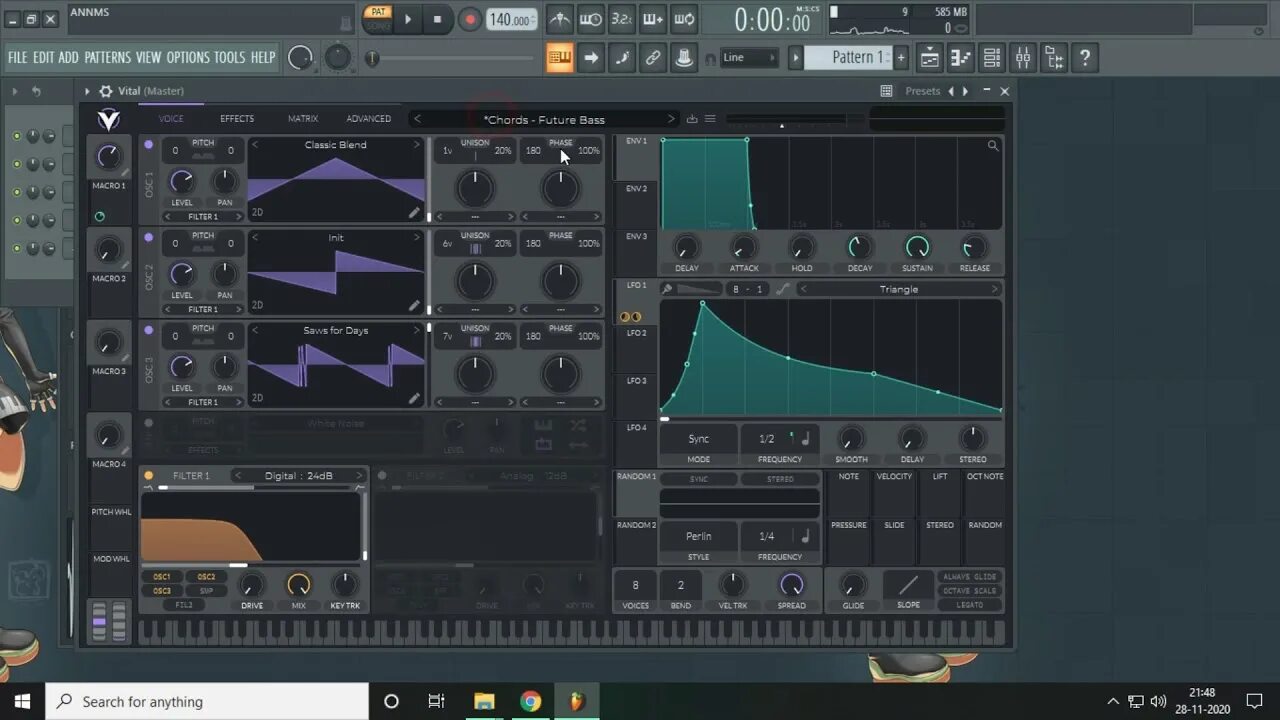Click LFO frequency note tempo icon
The width and height of the screenshot is (1280, 720).
(805, 439)
